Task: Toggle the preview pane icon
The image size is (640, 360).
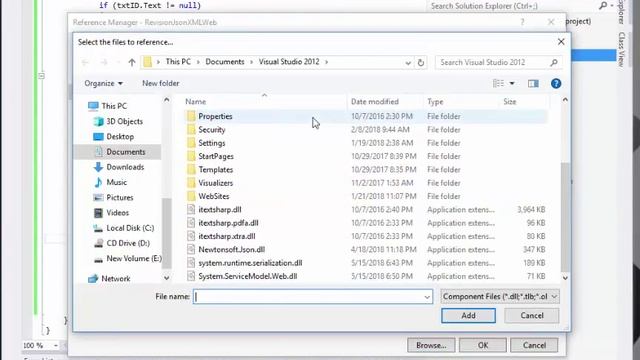Action: [533, 84]
